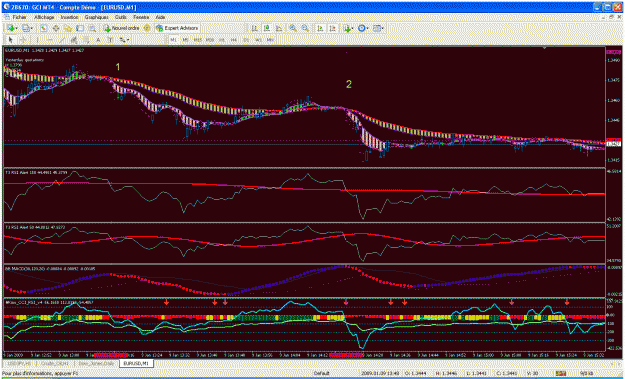The image size is (625, 379).
Task: Select the text label tool marked T
Action: (110, 40)
